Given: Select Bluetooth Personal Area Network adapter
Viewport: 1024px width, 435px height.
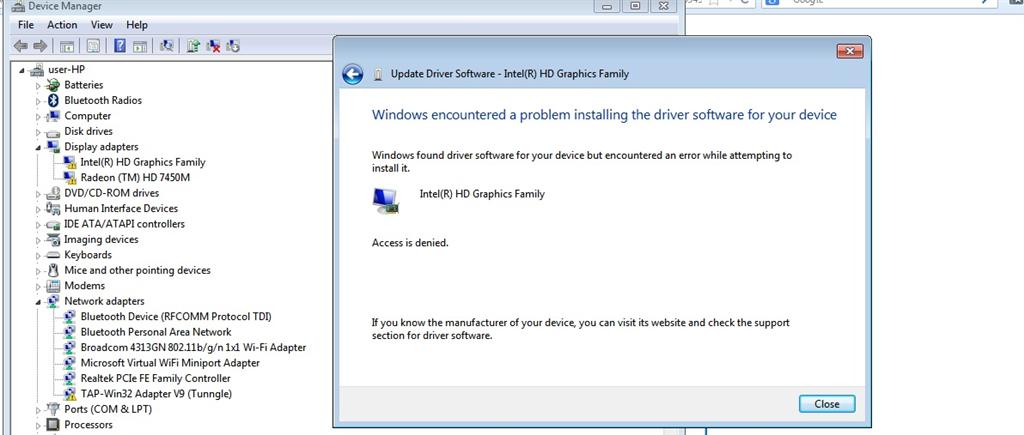Looking at the screenshot, I should pos(156,332).
